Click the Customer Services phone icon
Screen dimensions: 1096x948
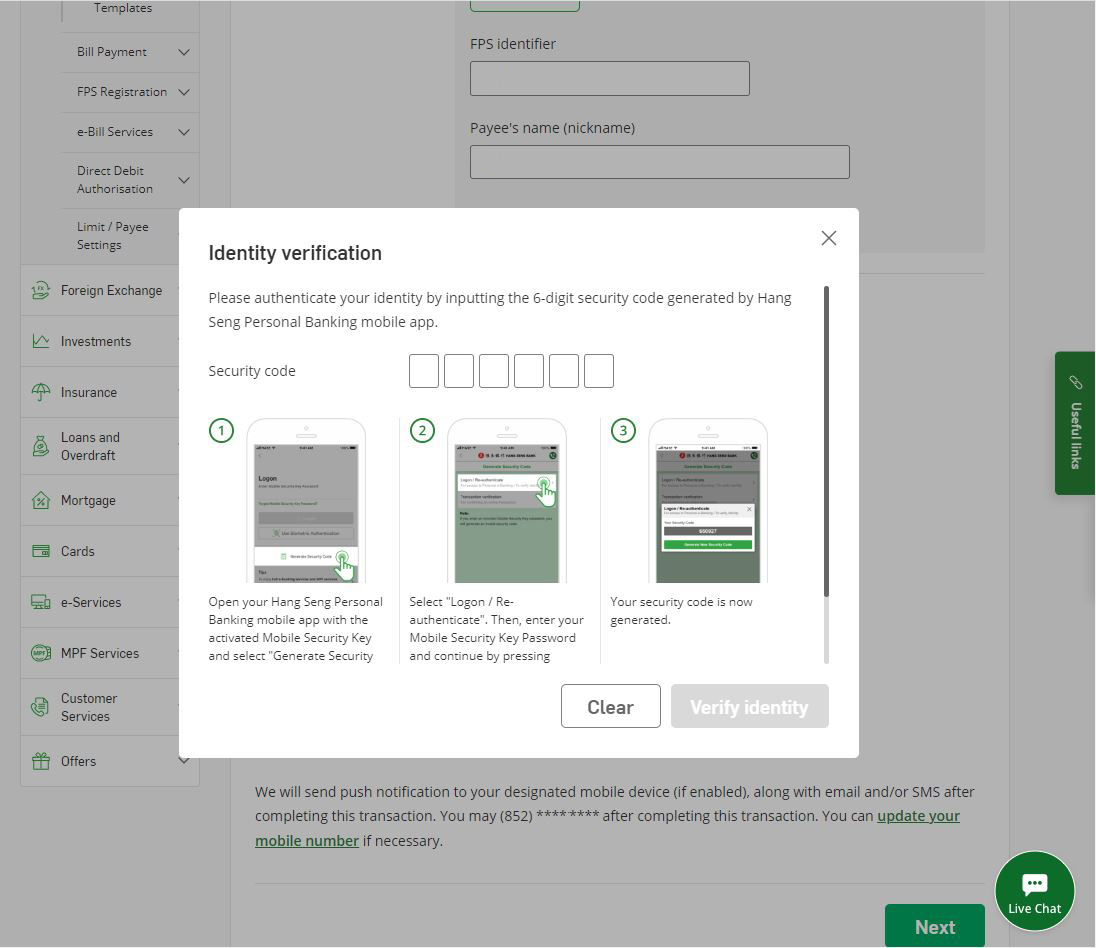41,707
